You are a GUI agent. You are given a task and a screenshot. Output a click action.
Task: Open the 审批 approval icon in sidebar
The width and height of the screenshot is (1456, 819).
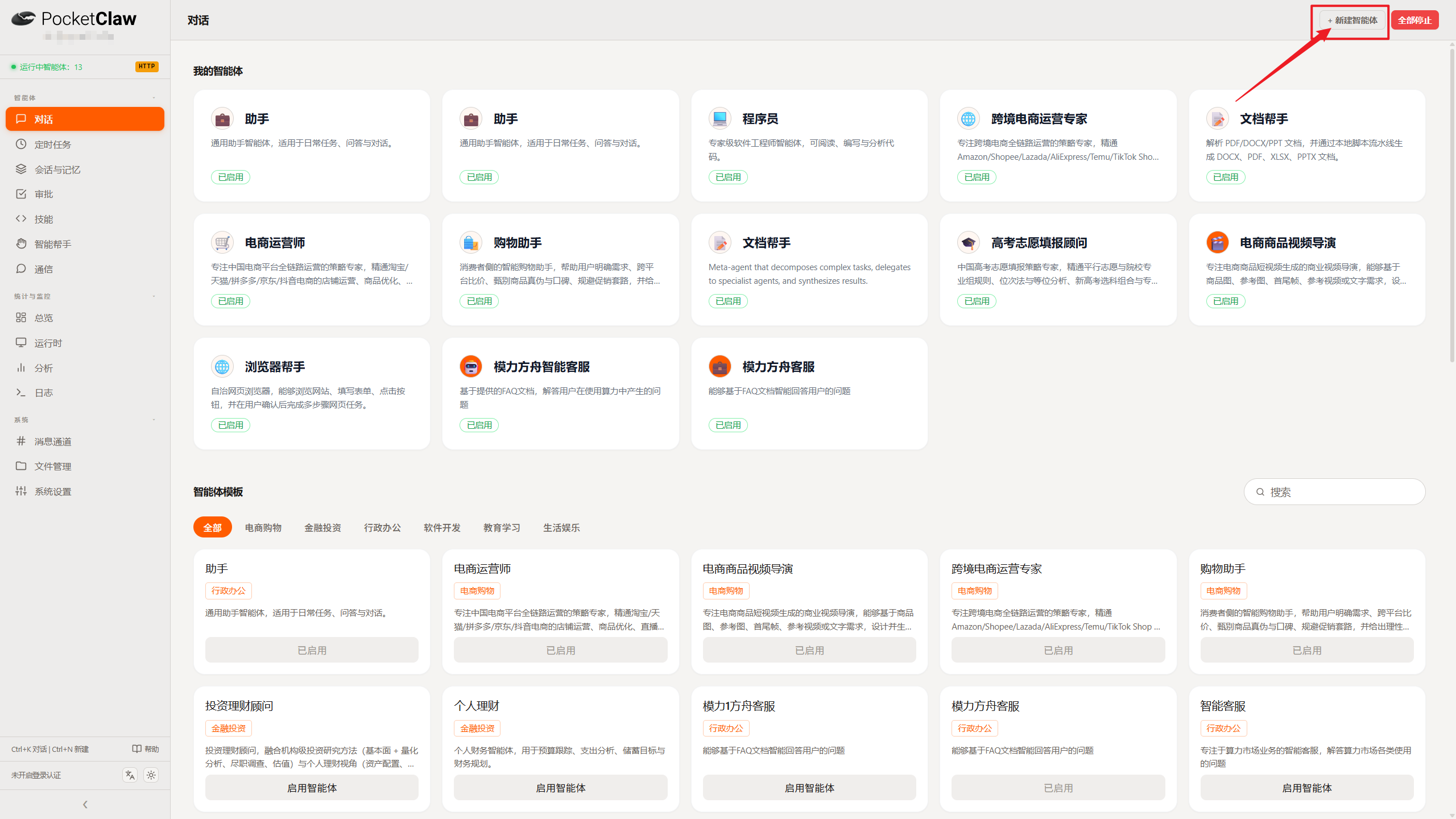click(21, 194)
